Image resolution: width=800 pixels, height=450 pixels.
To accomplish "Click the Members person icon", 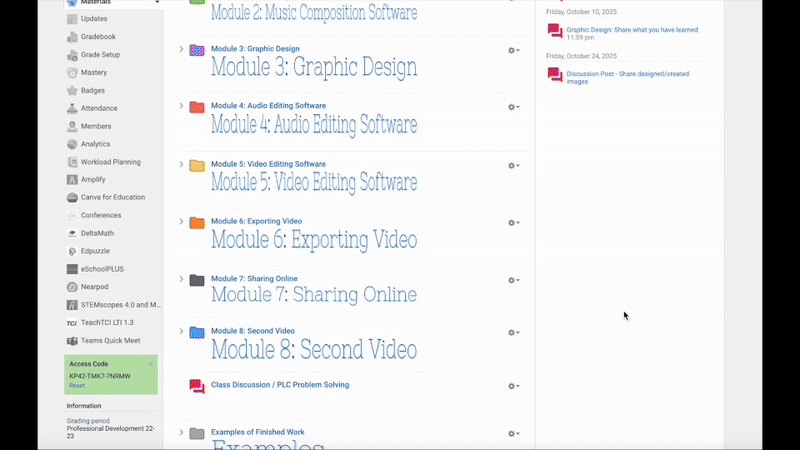I will point(72,126).
